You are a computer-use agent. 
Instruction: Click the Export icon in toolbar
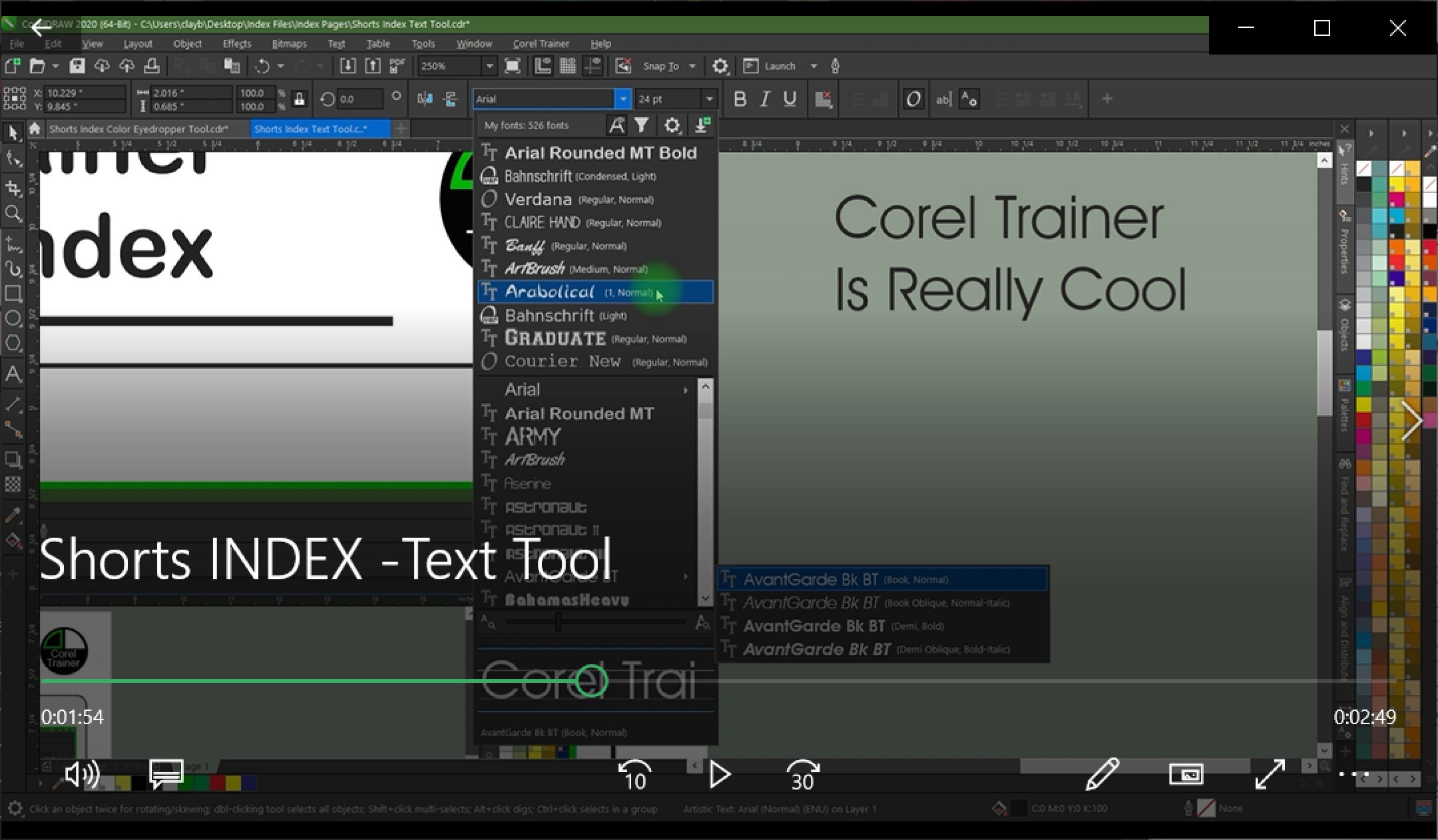click(x=372, y=66)
